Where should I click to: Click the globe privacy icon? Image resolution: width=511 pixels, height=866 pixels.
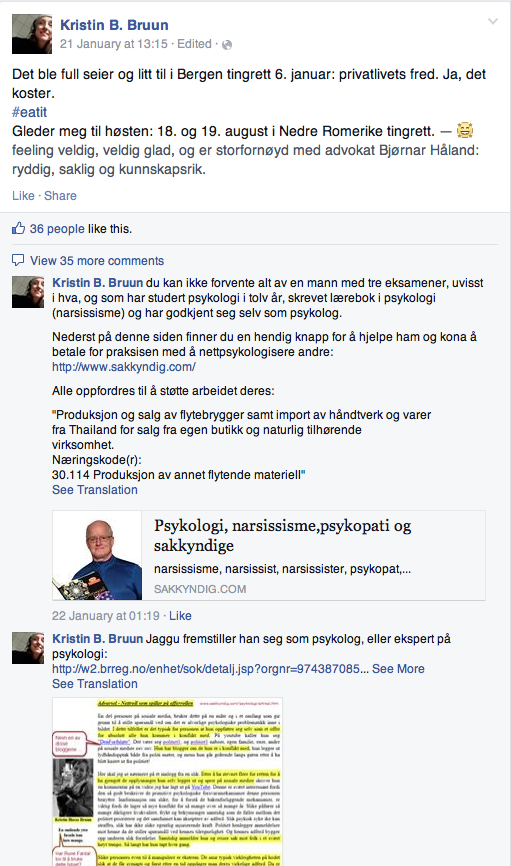[226, 45]
